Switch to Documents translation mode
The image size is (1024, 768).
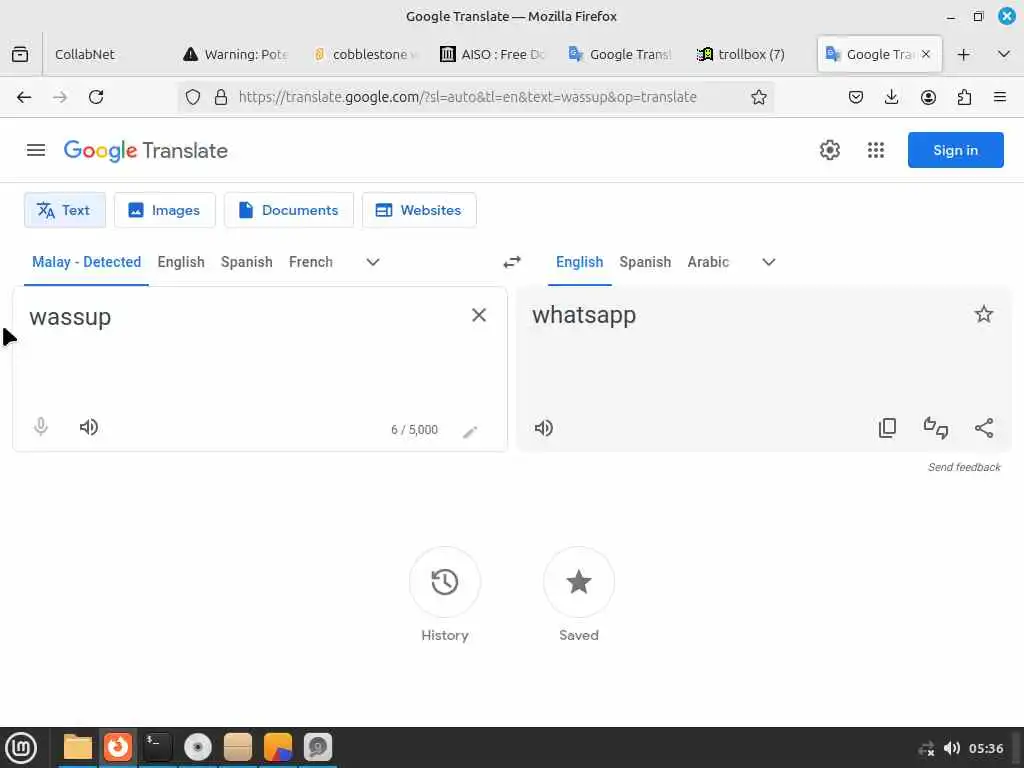[x=289, y=210]
